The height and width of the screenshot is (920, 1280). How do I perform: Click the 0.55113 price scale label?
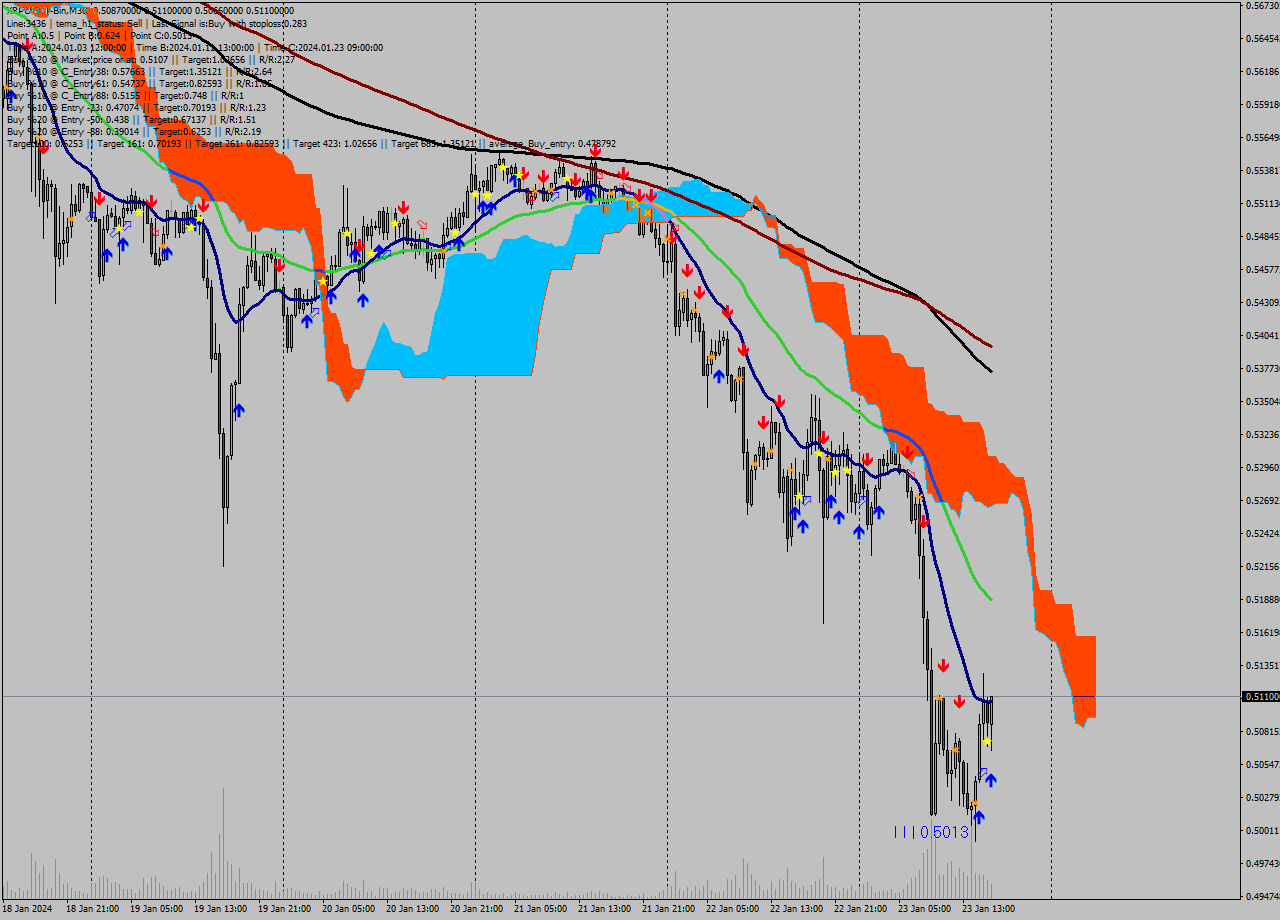[1264, 203]
